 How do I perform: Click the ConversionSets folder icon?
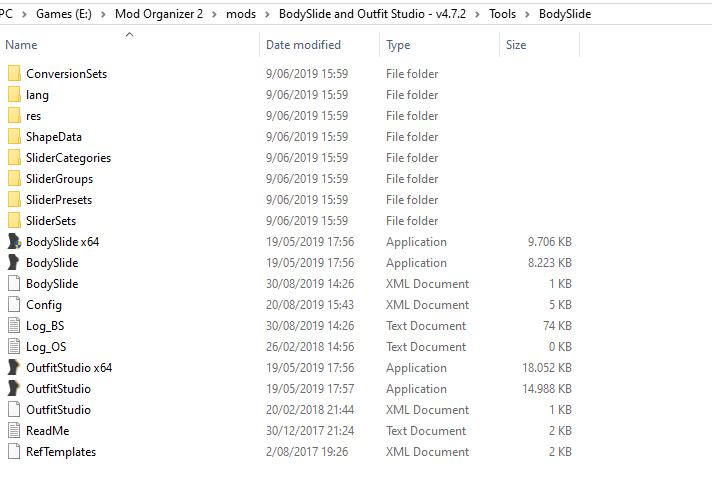pyautogui.click(x=14, y=74)
